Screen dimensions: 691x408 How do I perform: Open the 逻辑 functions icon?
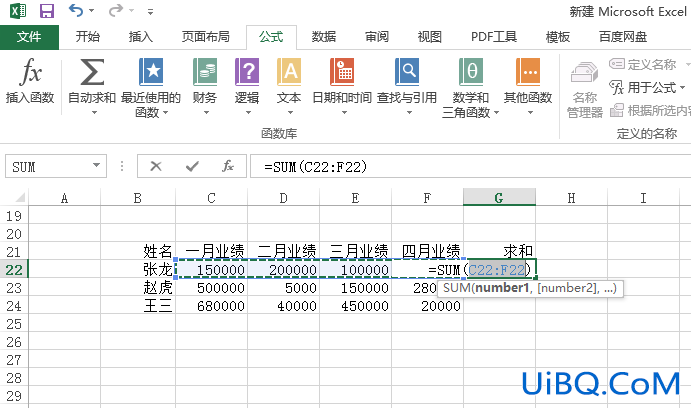coord(247,71)
